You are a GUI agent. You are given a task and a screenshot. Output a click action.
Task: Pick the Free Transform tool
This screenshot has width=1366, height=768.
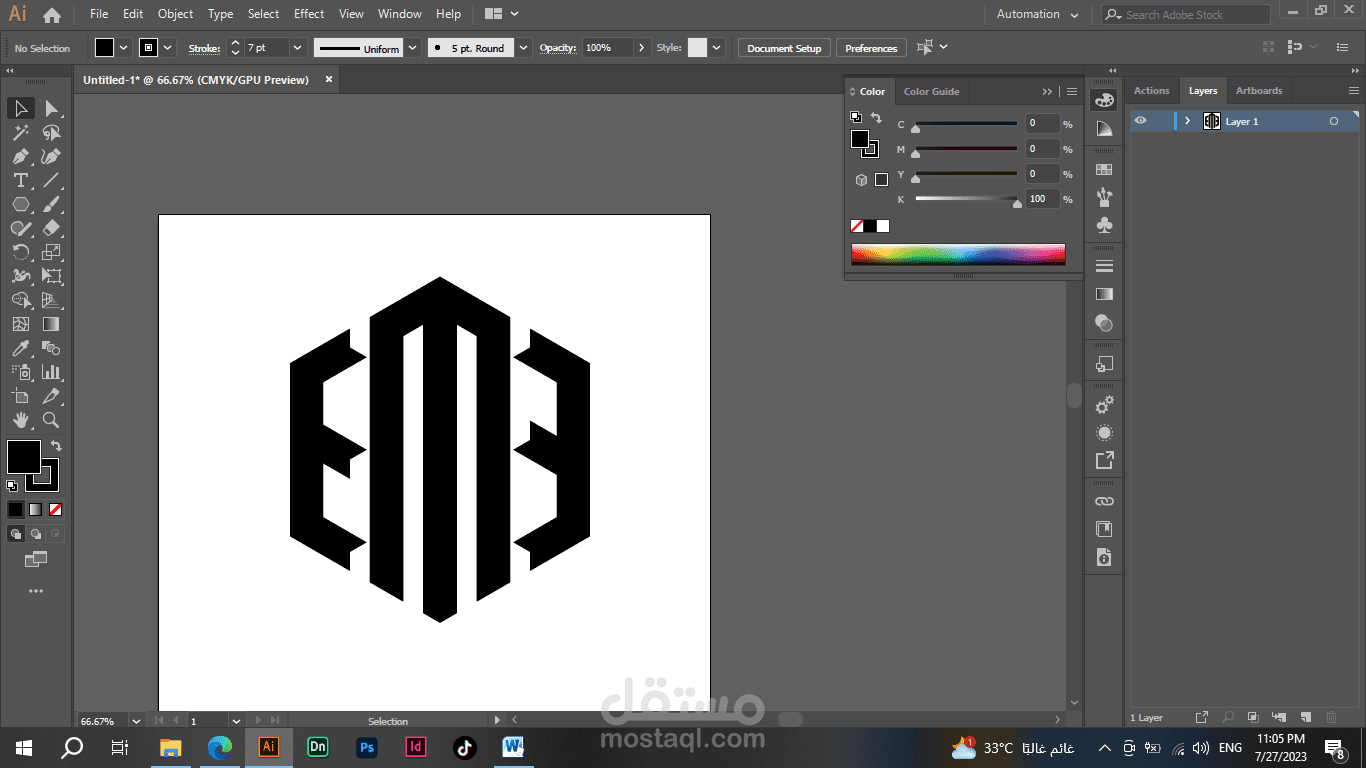click(52, 276)
